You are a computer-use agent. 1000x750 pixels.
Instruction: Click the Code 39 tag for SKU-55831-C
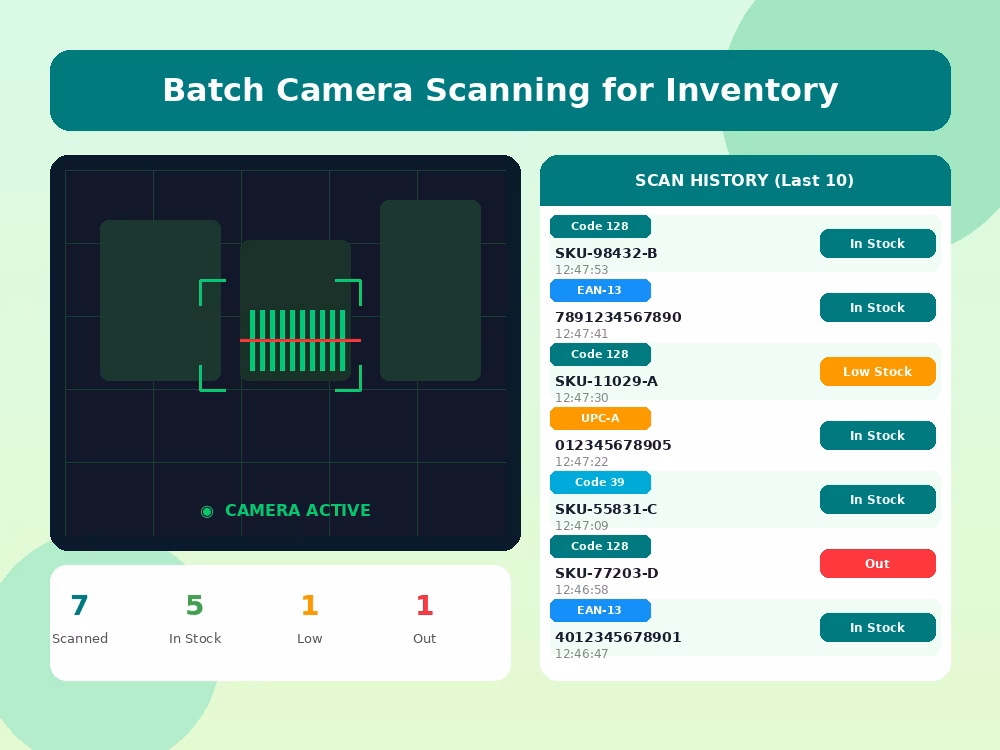point(600,482)
